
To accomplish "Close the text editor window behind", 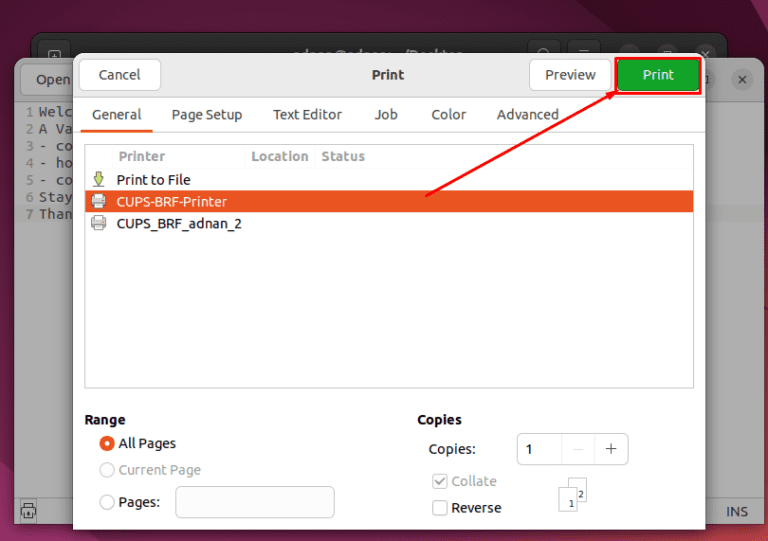I will [742, 79].
